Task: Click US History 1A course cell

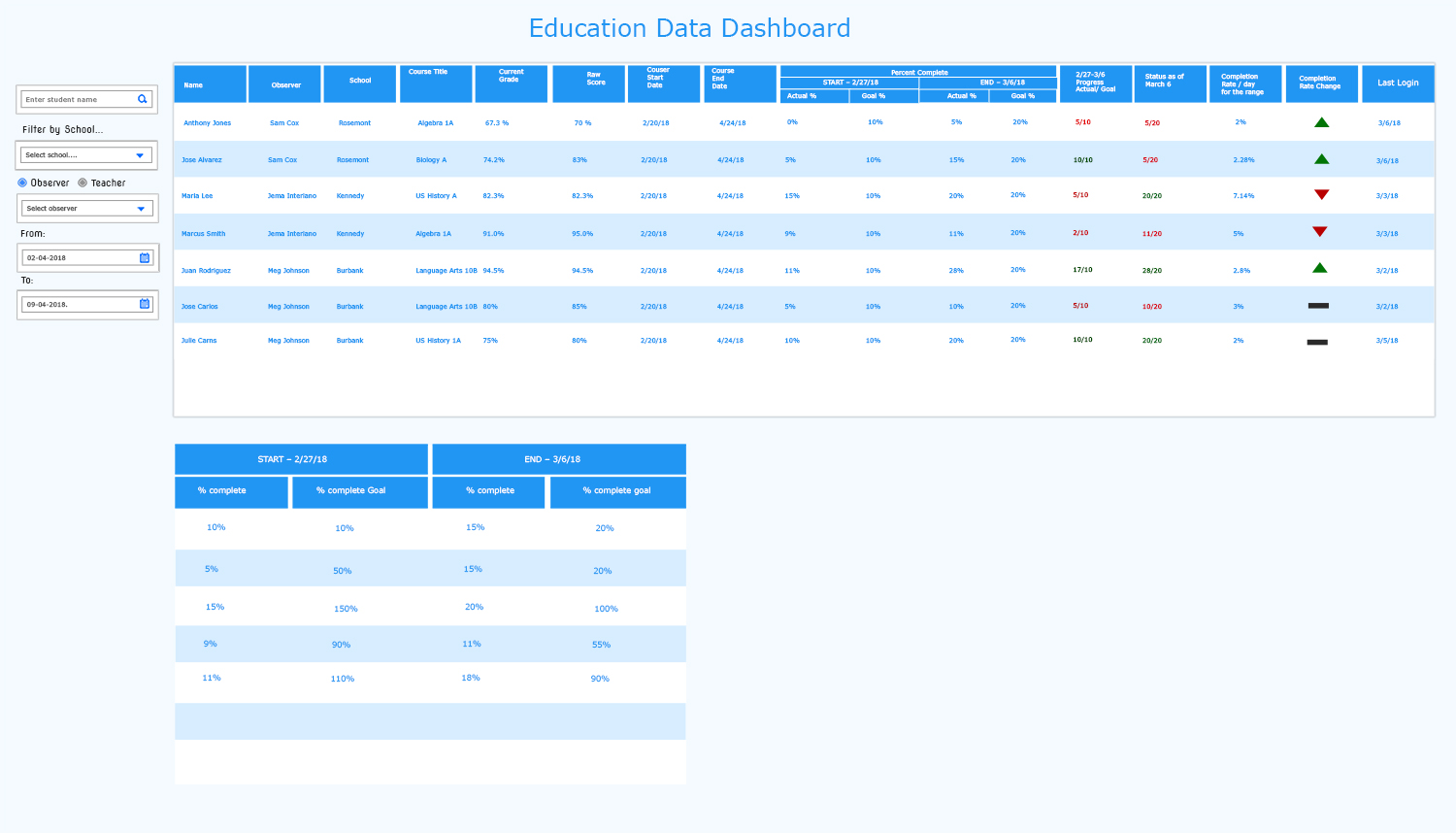Action: pos(439,341)
